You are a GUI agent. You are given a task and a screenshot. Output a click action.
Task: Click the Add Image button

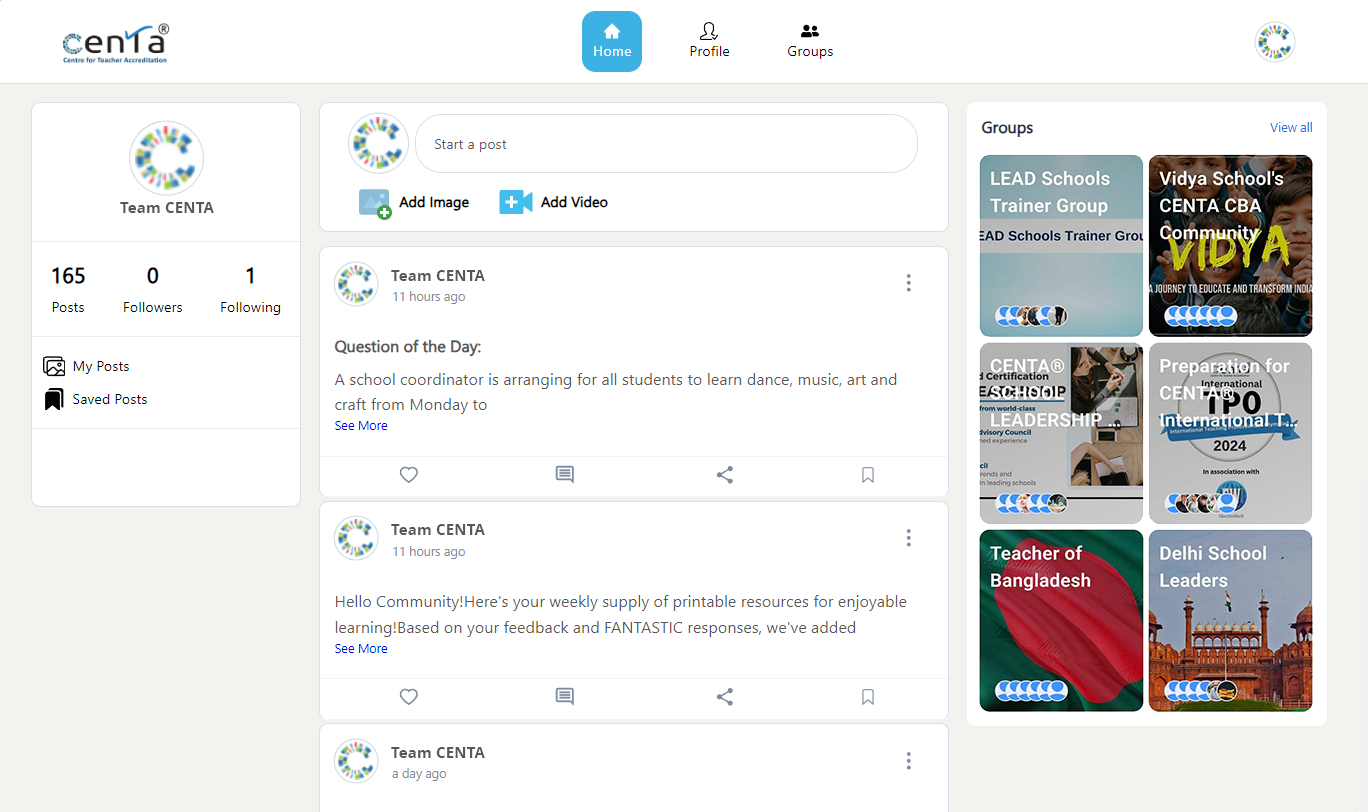point(415,202)
